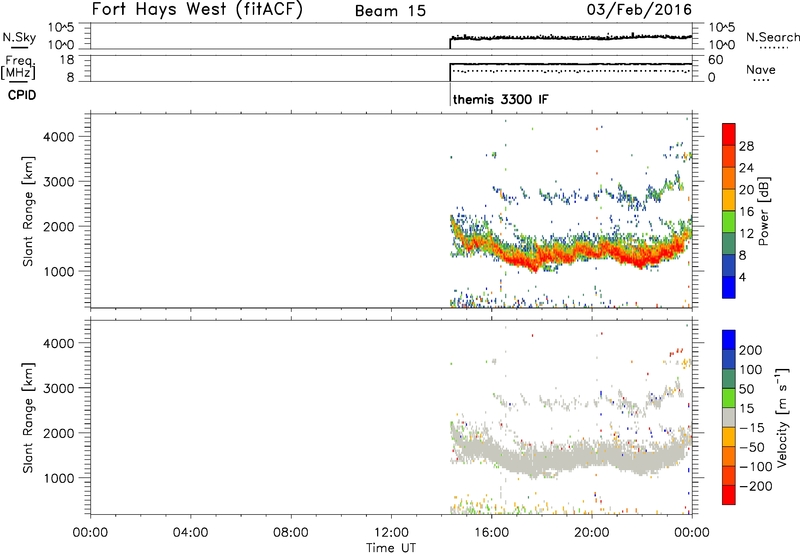The width and height of the screenshot is (800, 554).
Task: Click the velocity scale value '200'
Action: click(x=751, y=350)
